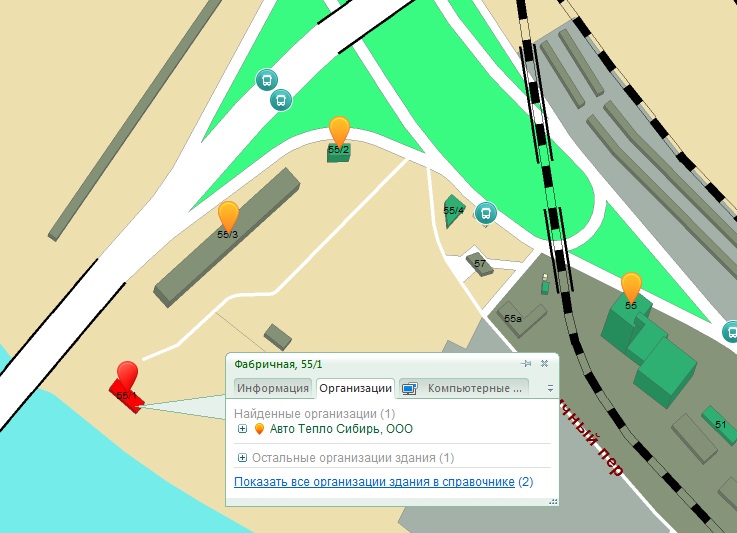737x533 pixels.
Task: Click the lower of the two adjacent bus stop icons
Action: coord(281,100)
